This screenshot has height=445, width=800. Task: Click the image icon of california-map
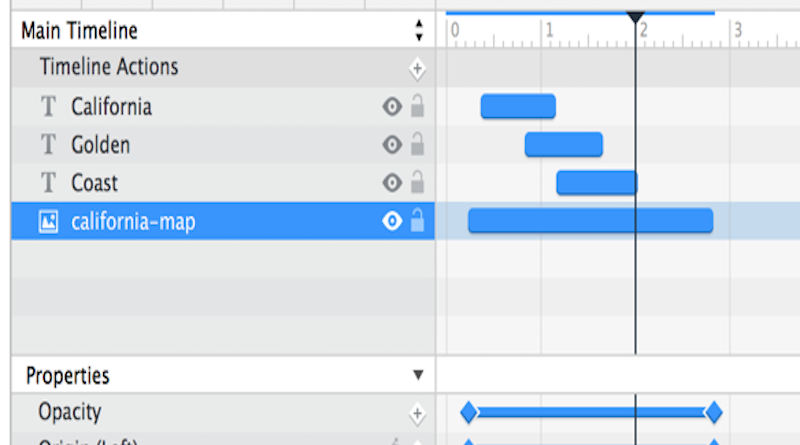click(48, 221)
